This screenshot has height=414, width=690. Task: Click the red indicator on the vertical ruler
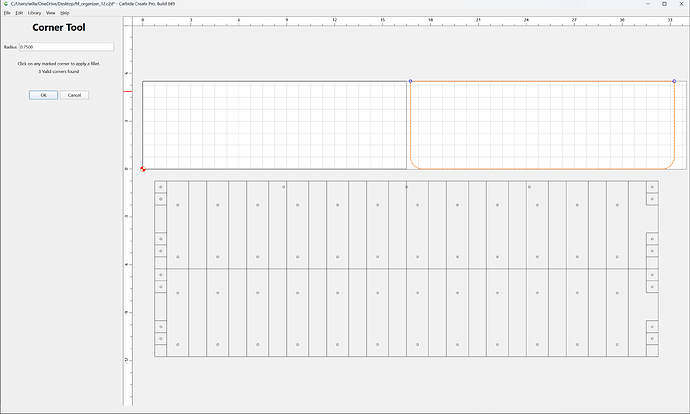(128, 92)
